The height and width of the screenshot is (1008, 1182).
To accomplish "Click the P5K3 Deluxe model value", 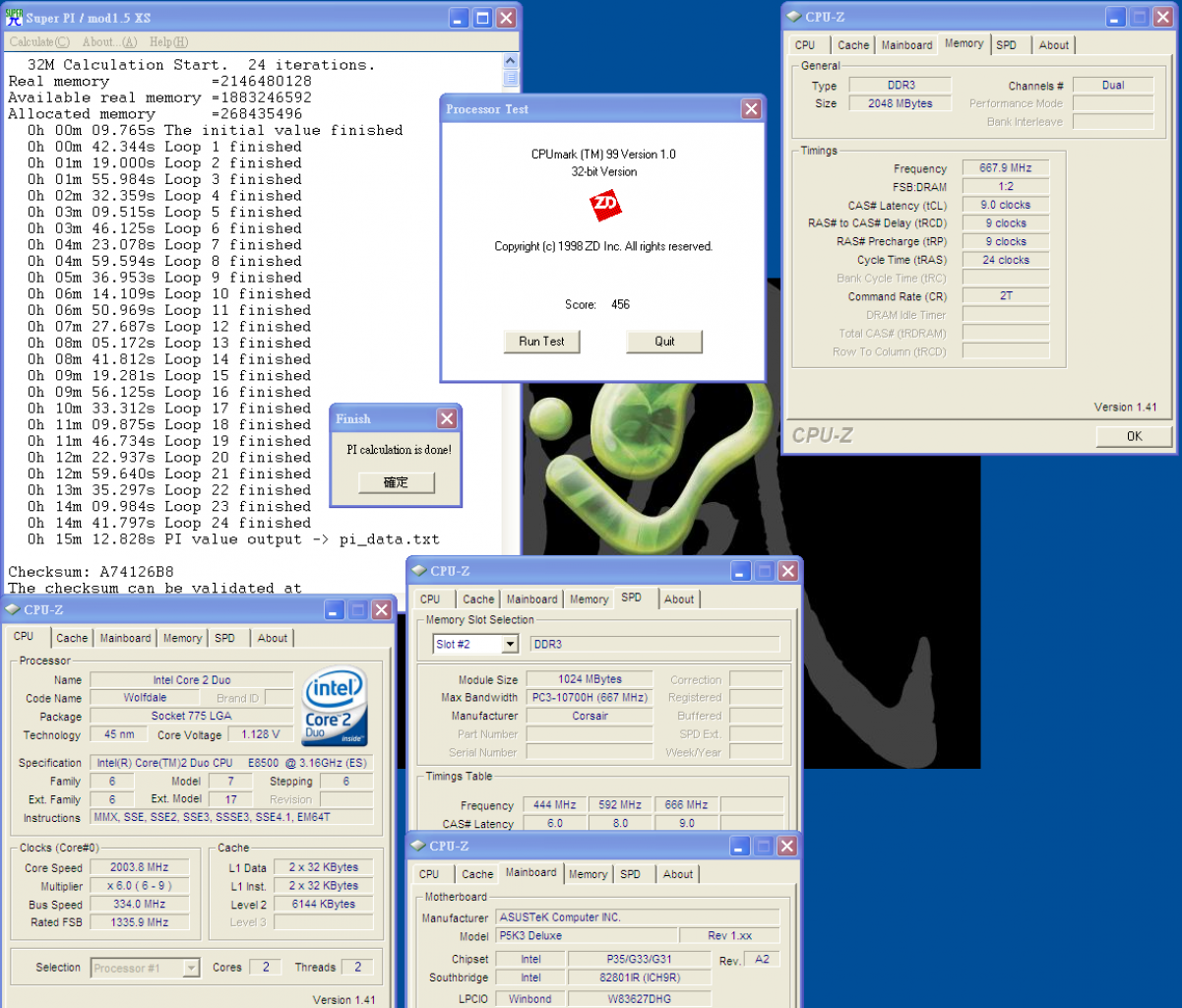I will click(x=587, y=935).
